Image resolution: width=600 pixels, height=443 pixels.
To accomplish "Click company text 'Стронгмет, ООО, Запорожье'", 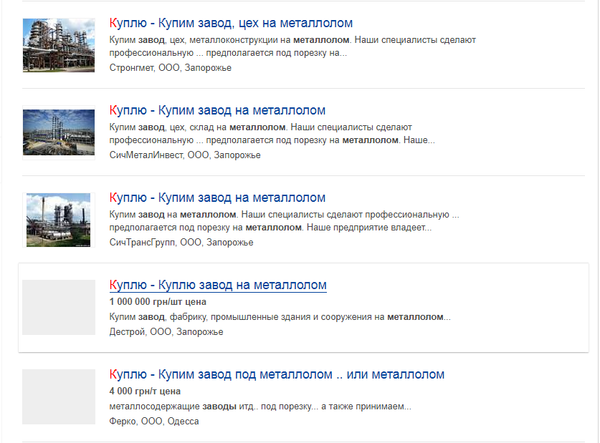I will (x=170, y=68).
